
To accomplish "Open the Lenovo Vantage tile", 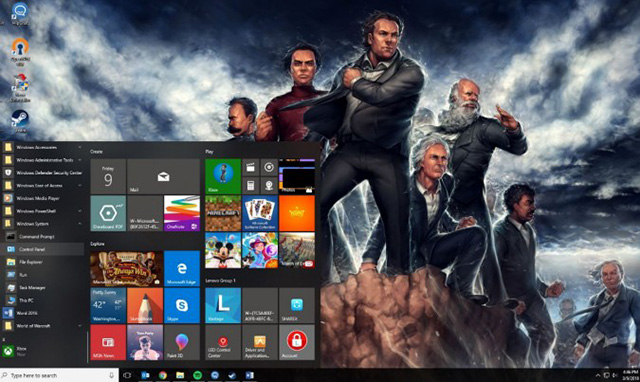I will (223, 305).
